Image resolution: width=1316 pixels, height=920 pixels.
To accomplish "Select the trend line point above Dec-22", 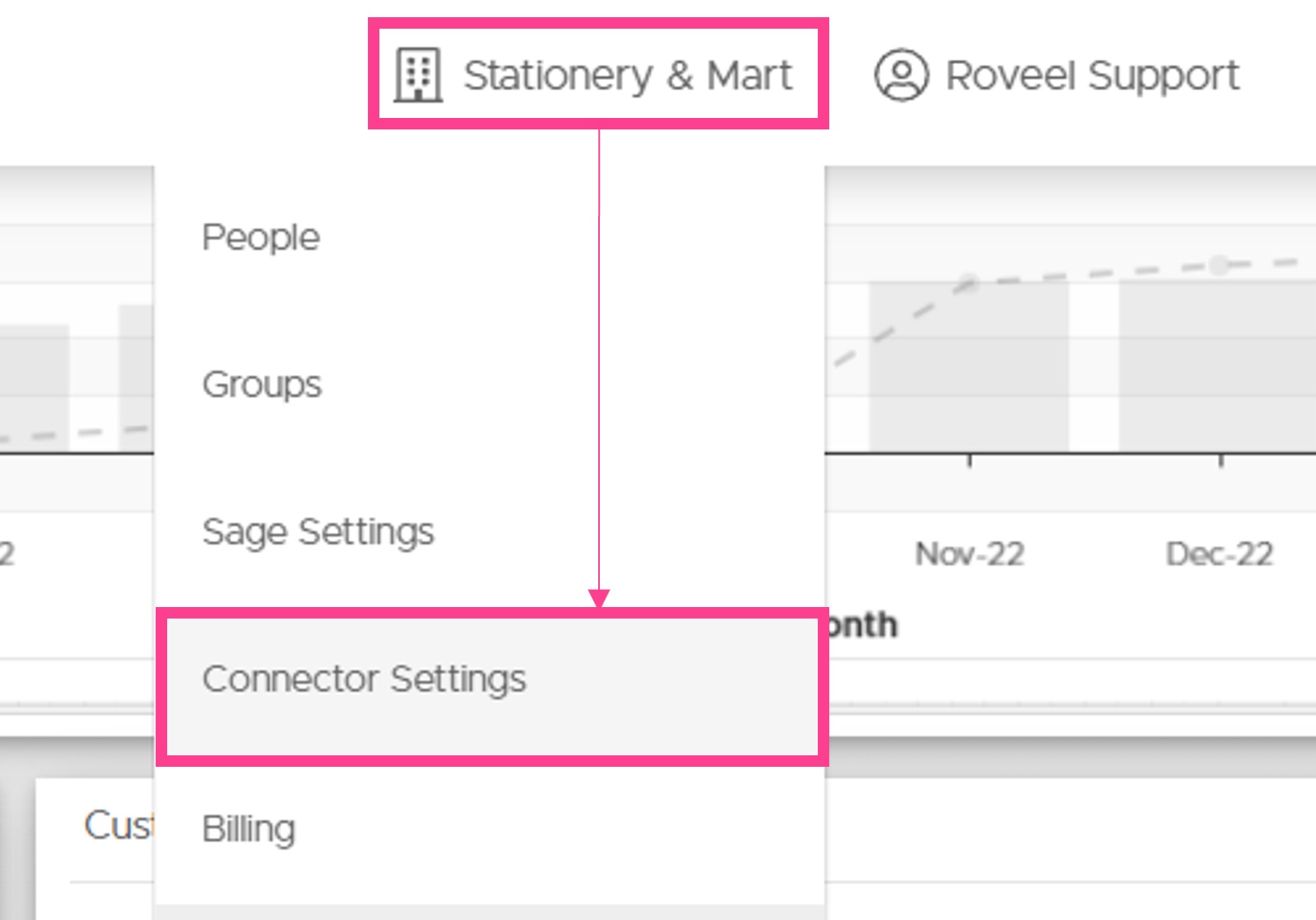I will pos(1219,265).
